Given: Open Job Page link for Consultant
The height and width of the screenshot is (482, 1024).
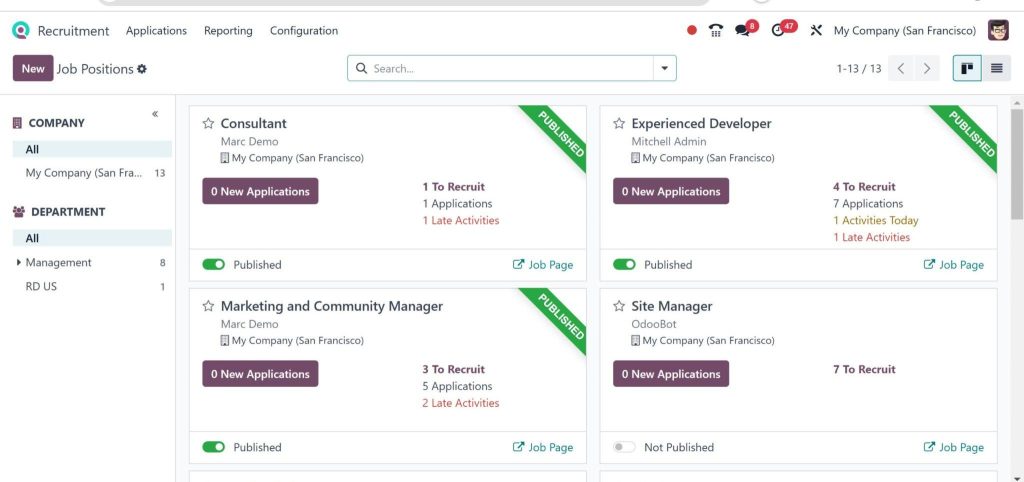Looking at the screenshot, I should (543, 265).
